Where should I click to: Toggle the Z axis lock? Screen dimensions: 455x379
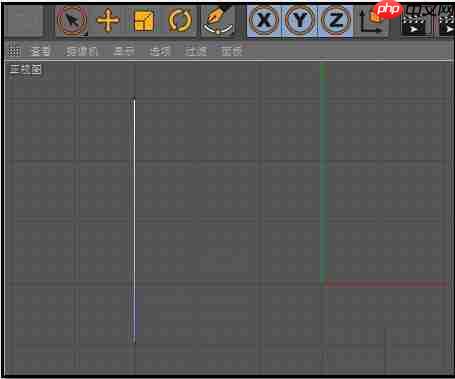[336, 21]
